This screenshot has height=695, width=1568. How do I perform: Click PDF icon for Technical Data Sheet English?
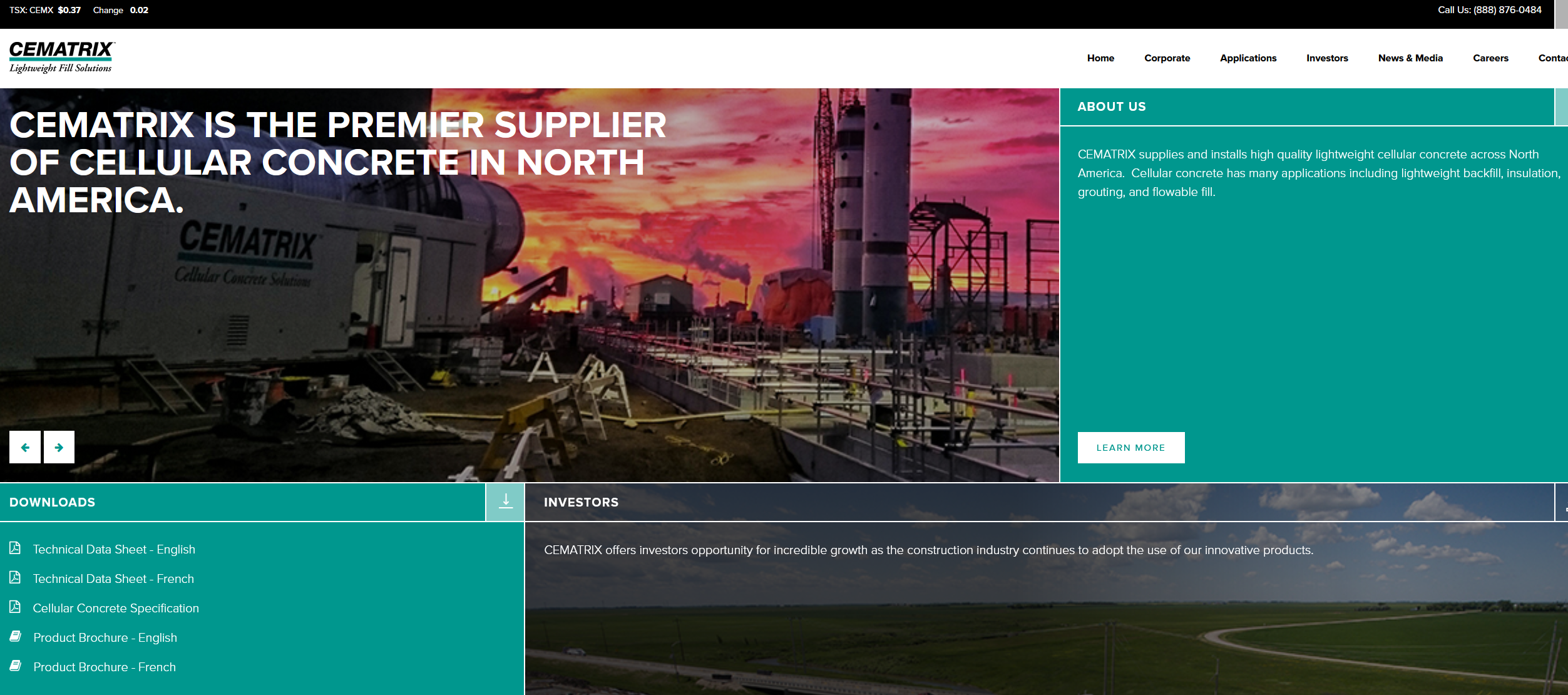15,548
